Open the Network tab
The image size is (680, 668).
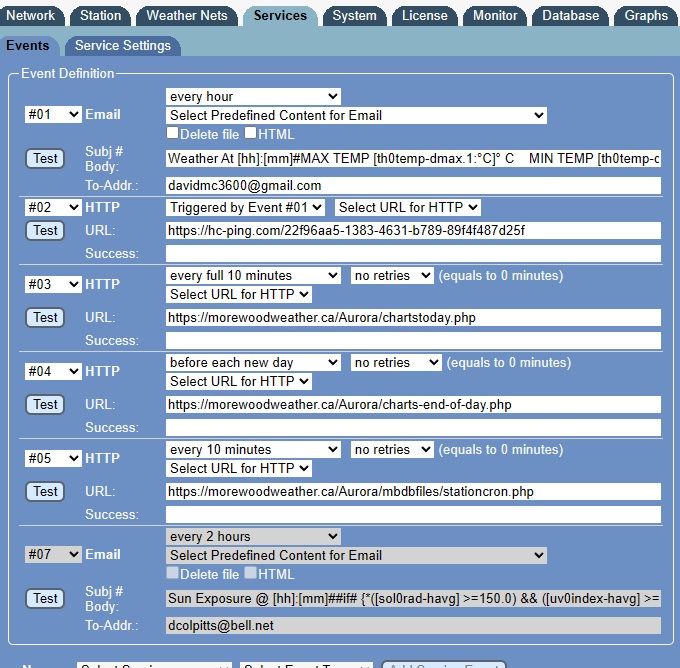coord(31,15)
